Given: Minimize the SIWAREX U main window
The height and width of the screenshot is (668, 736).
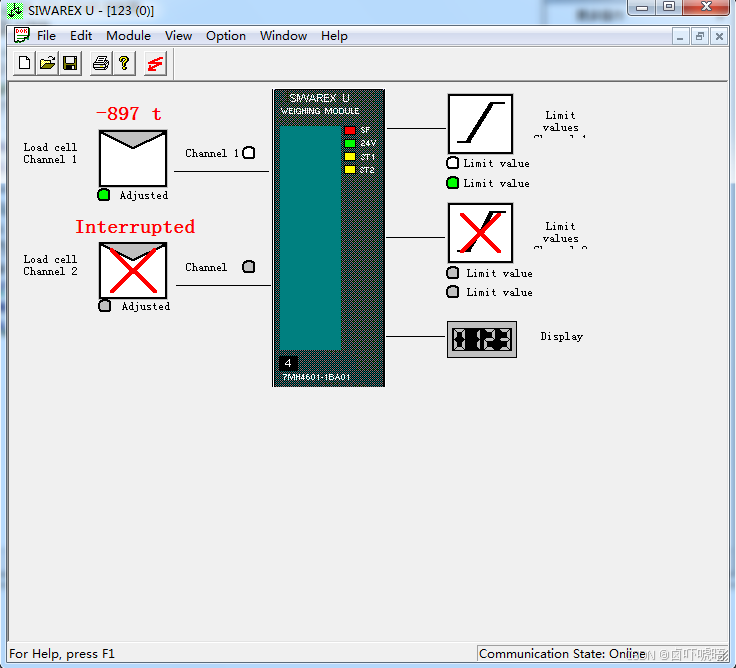Looking at the screenshot, I should pos(642,7).
